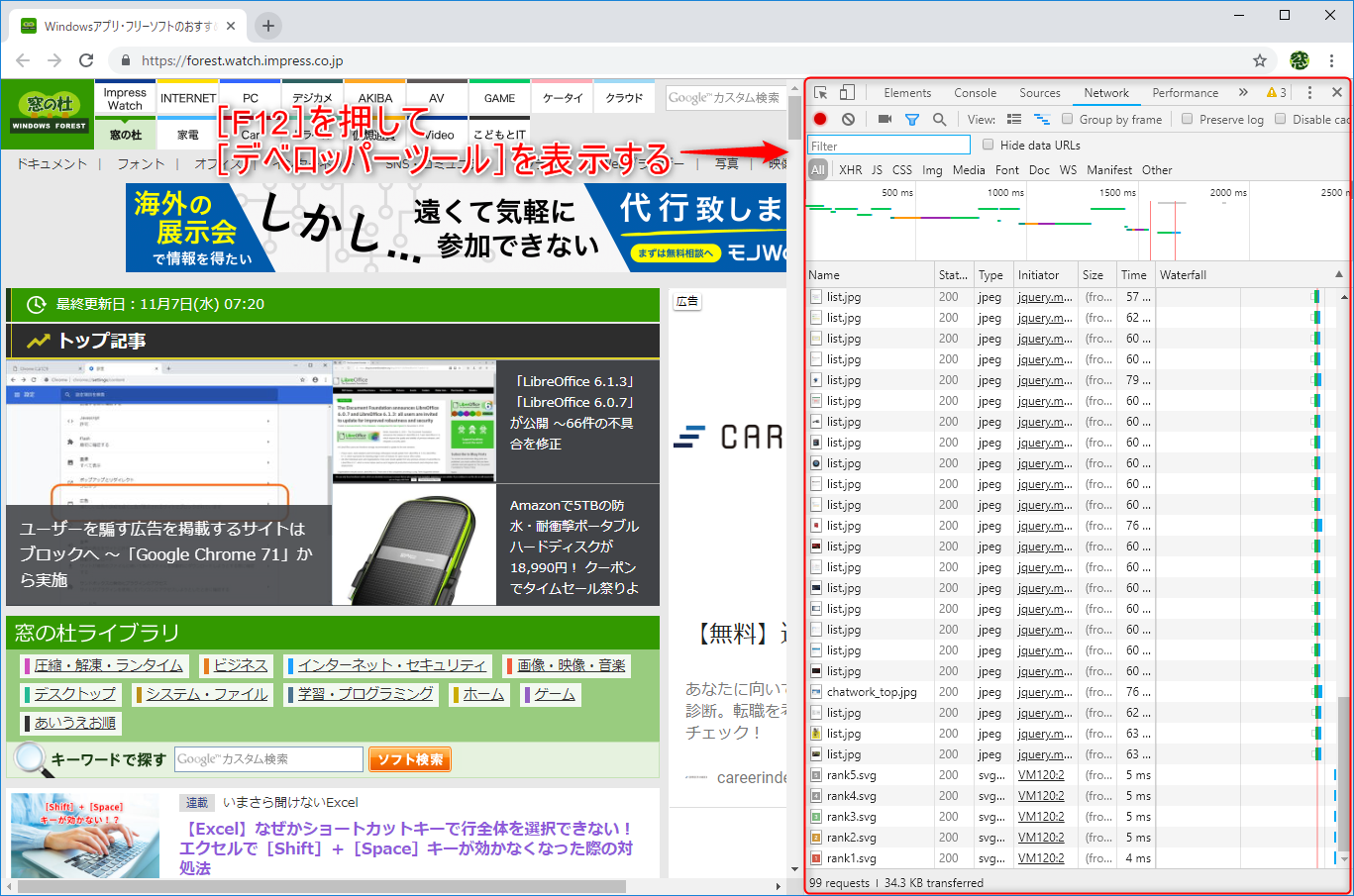This screenshot has width=1354, height=896.
Task: Check Hide data URLs
Action: 988,145
